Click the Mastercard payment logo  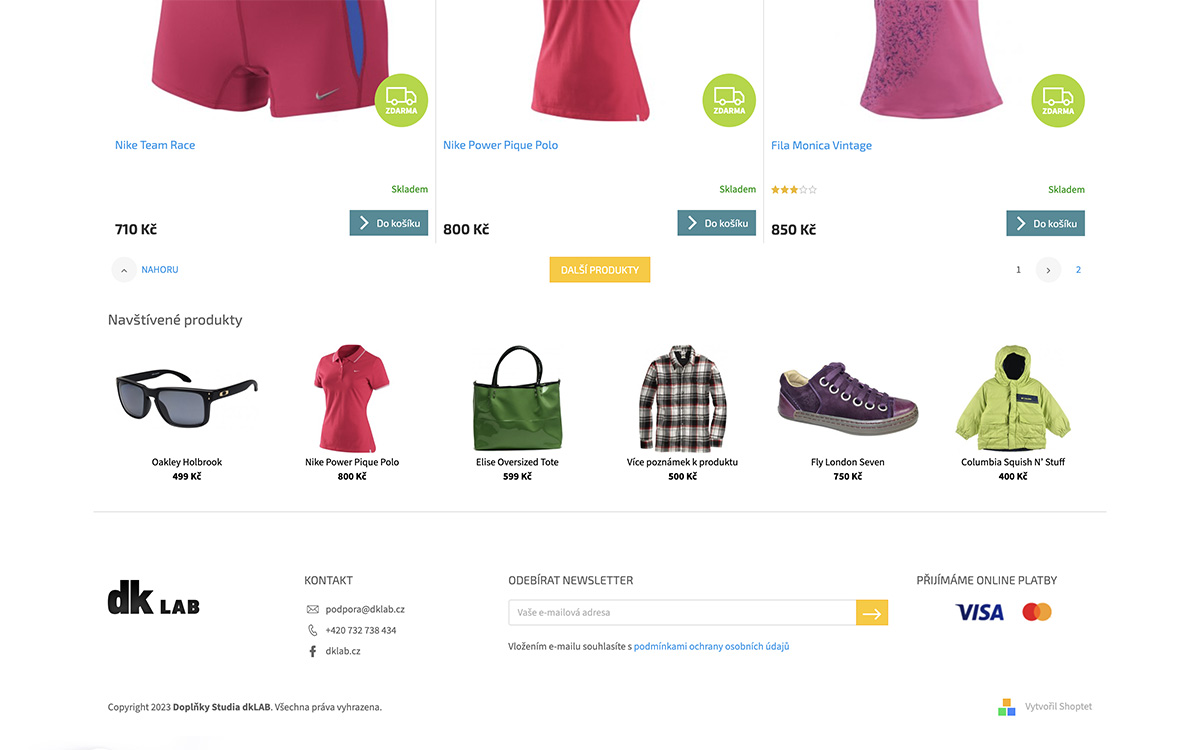[x=1037, y=612]
